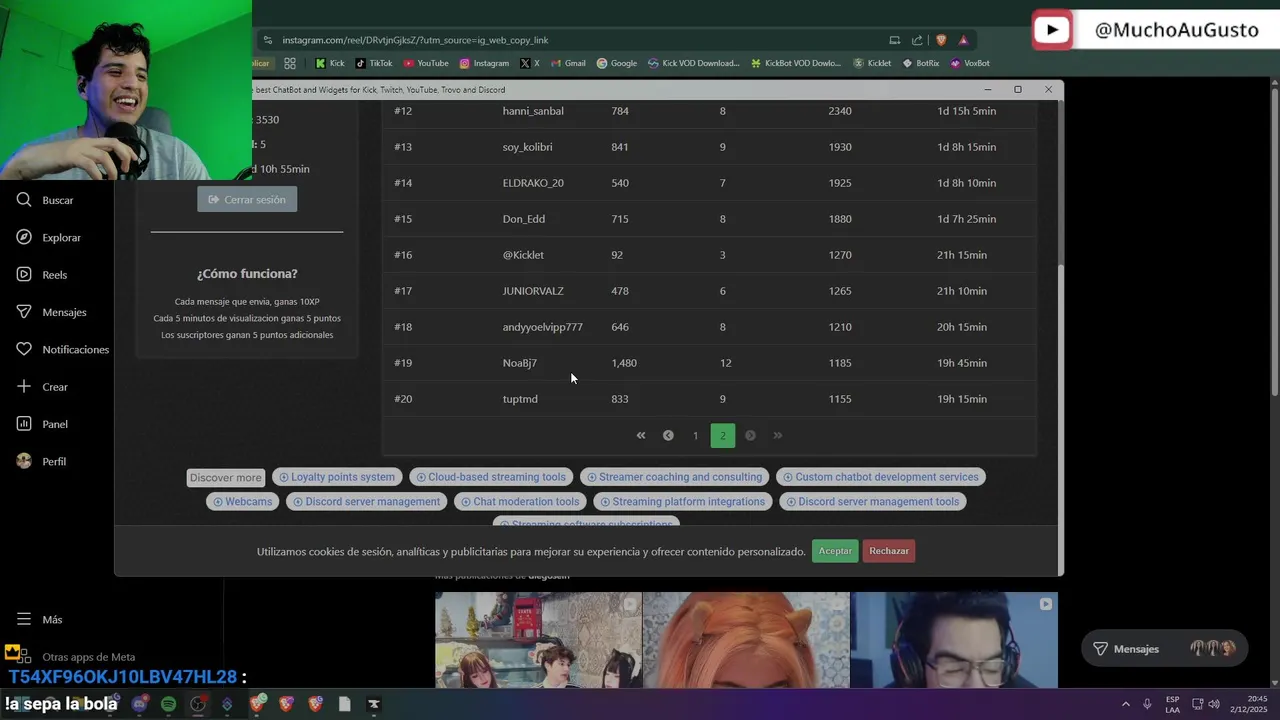
Task: Select leaderboard page 1
Action: pos(695,435)
